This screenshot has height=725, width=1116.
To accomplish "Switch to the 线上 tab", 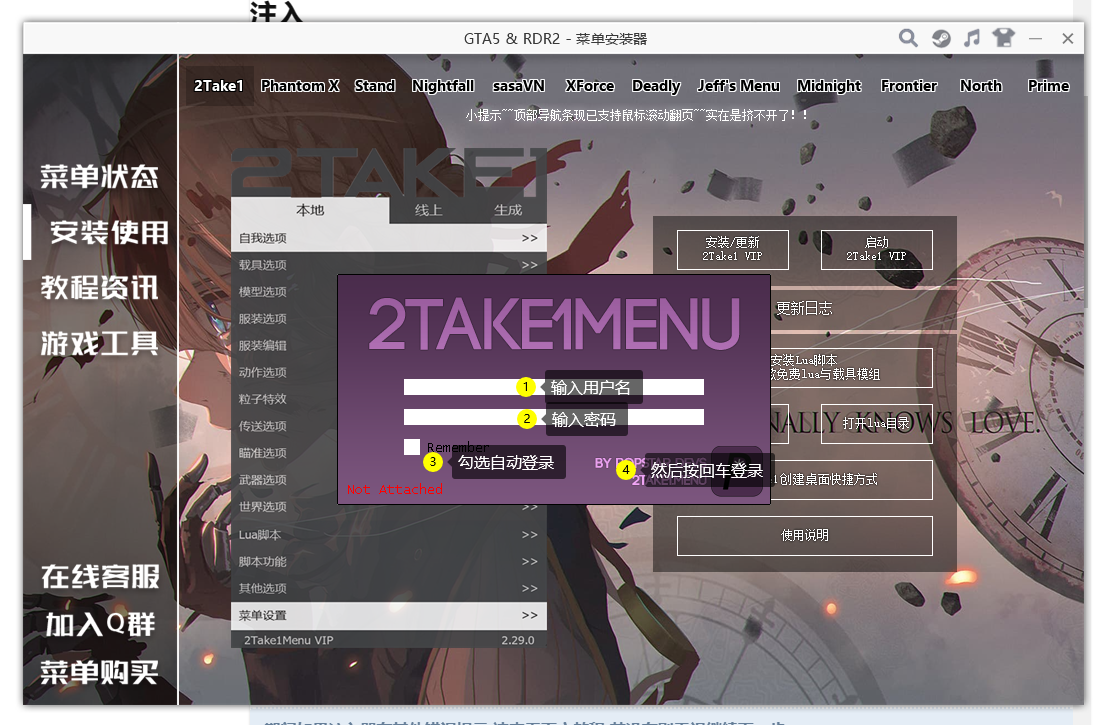I will coord(429,210).
